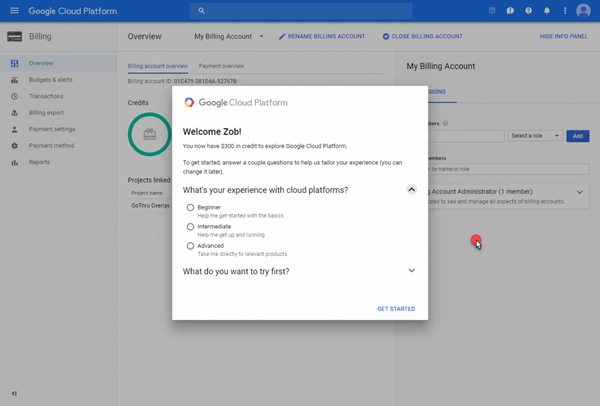Choose the Advanced experience option
This screenshot has height=406, width=600.
[190, 245]
